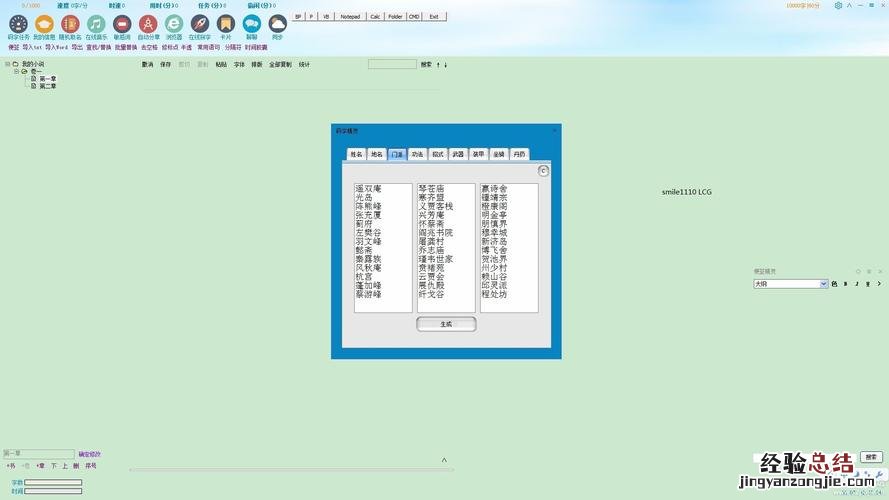
Task: Collapse the 卷一 volume node
Action: [16, 71]
